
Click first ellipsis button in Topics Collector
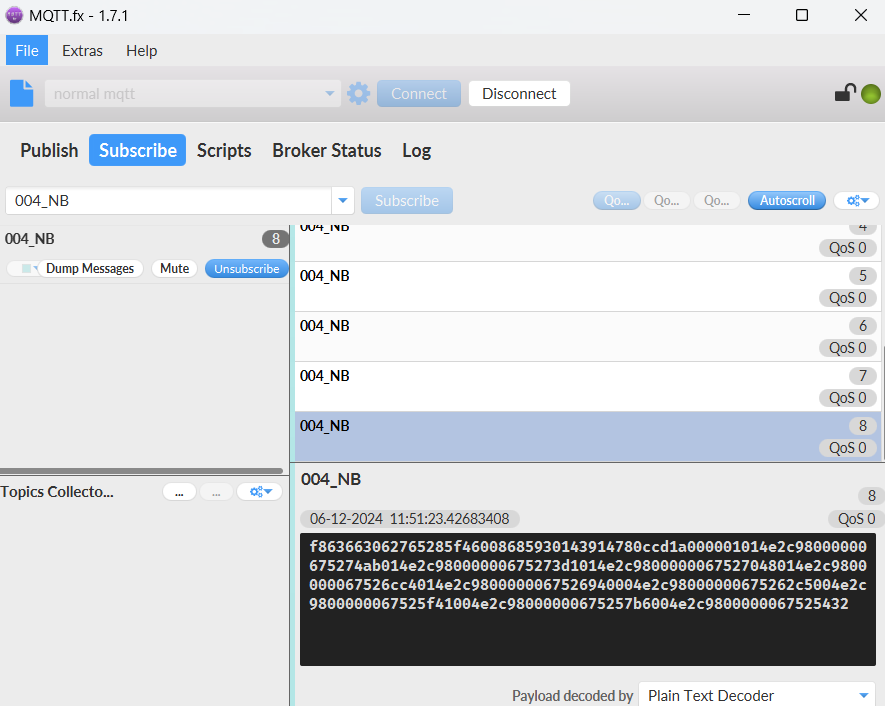click(x=179, y=492)
